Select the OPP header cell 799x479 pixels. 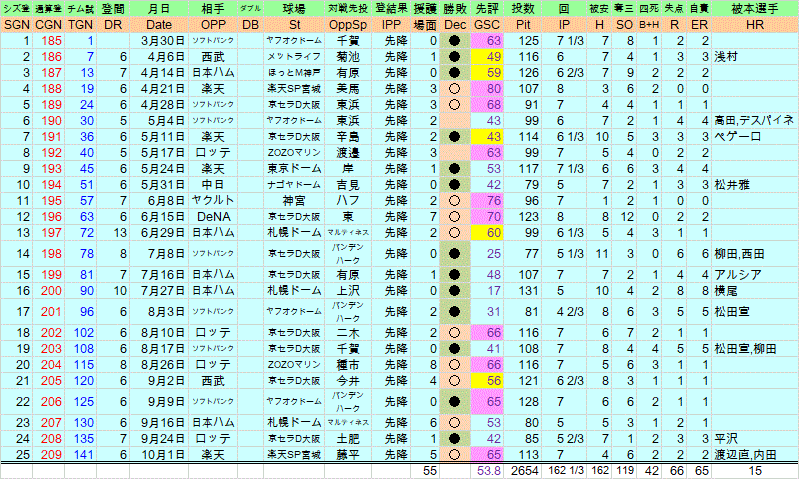tap(213, 25)
